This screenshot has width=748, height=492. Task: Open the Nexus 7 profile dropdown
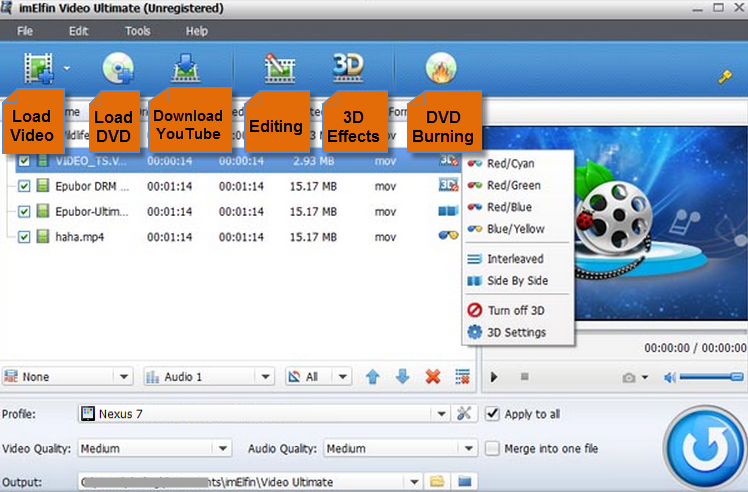click(441, 414)
